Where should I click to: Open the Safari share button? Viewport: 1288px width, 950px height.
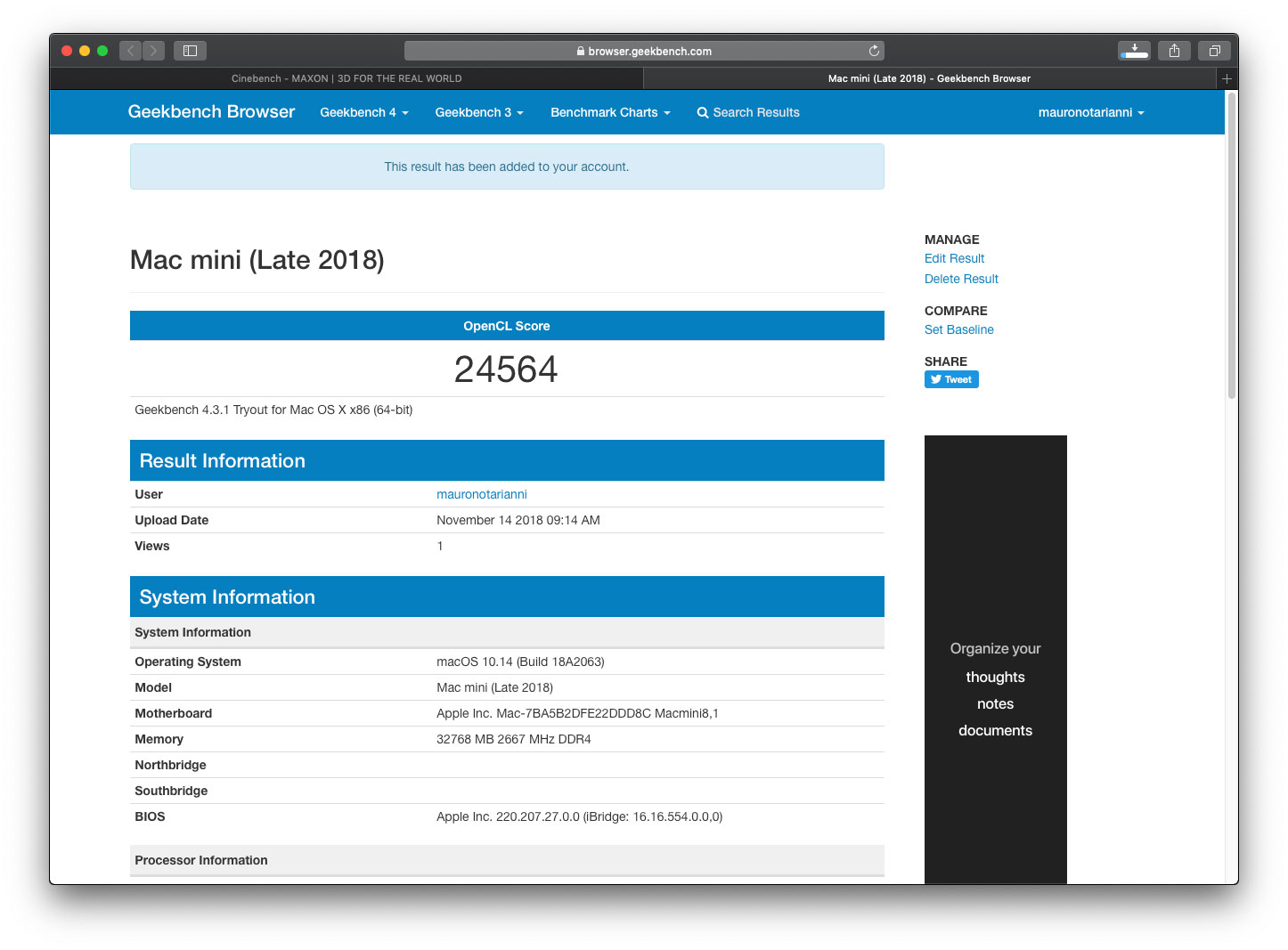(x=1174, y=51)
